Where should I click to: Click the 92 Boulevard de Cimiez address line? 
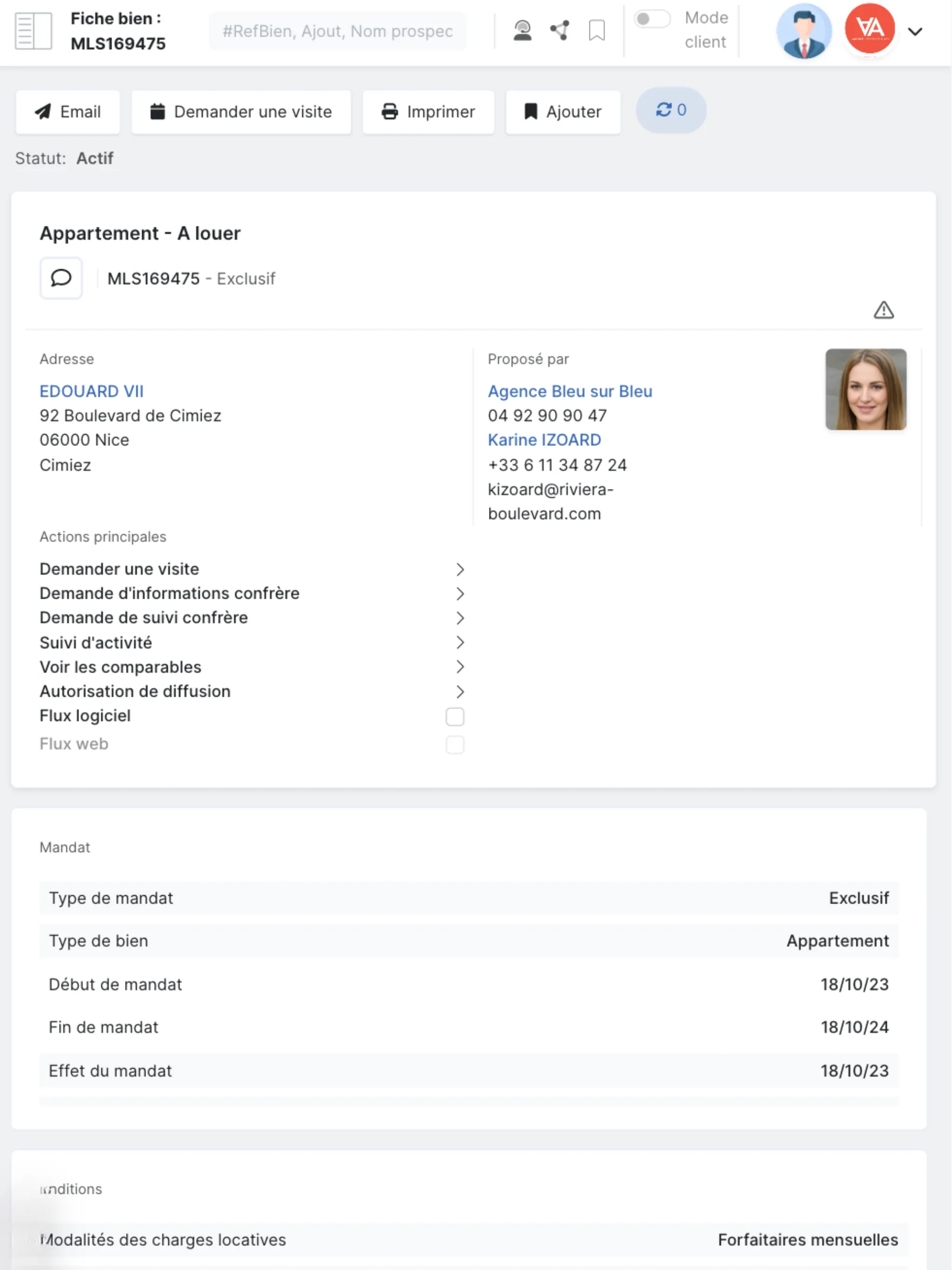click(130, 416)
